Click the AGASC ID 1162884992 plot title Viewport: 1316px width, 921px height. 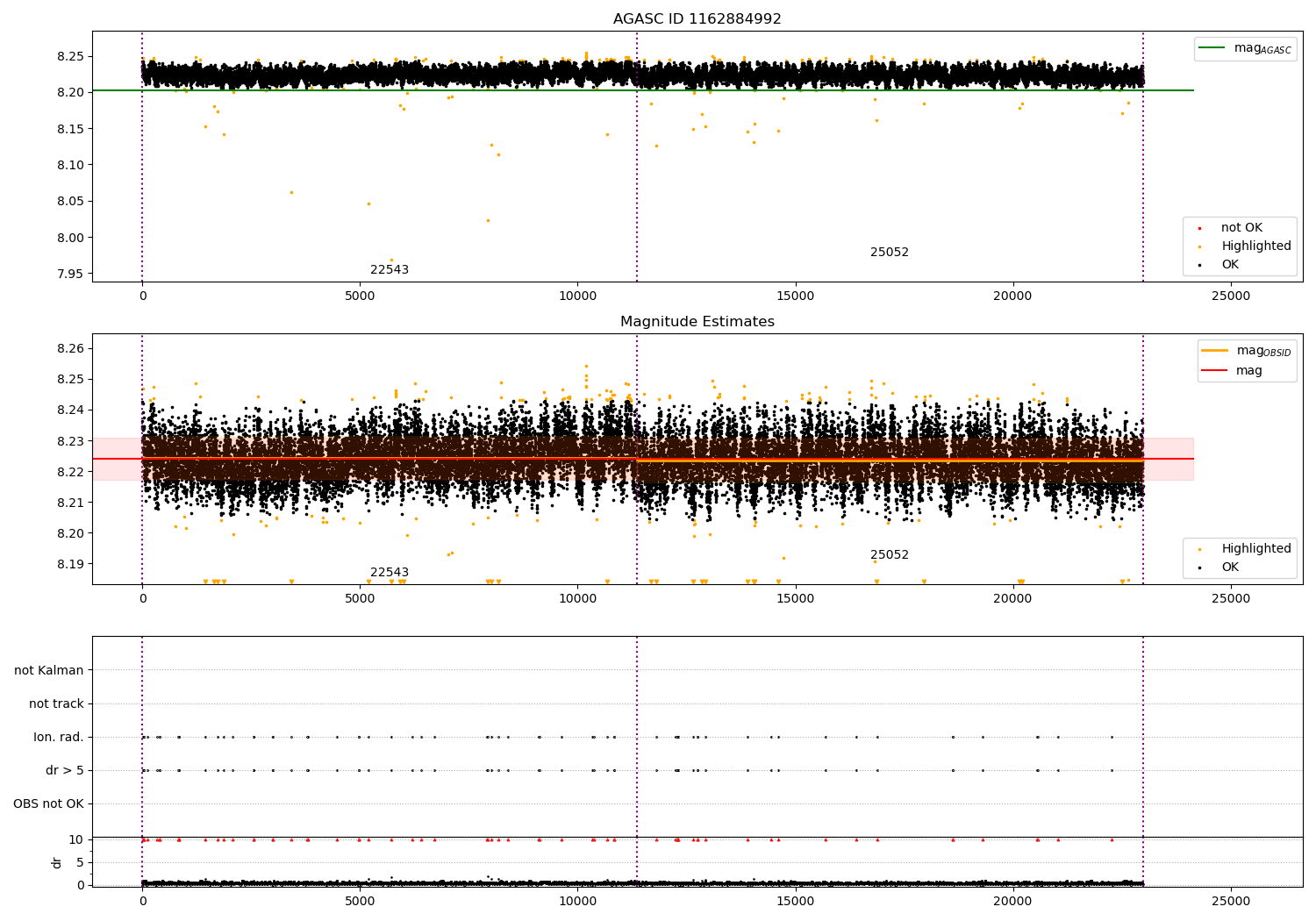pyautogui.click(x=697, y=19)
